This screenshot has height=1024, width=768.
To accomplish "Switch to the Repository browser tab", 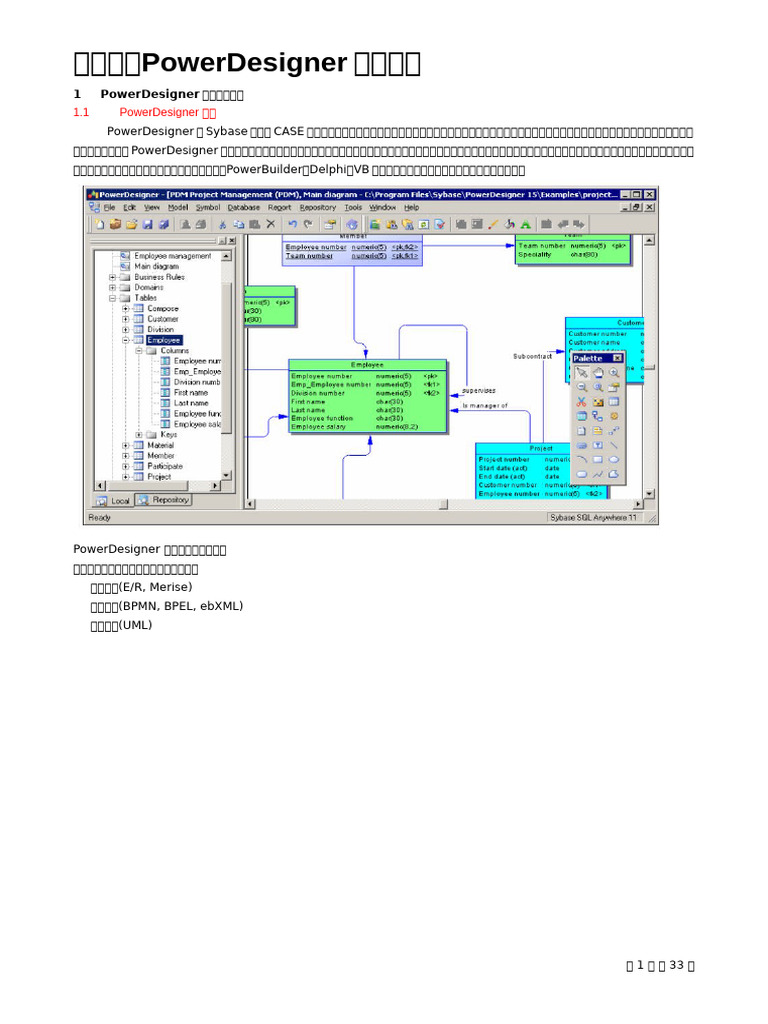I will click(x=164, y=500).
